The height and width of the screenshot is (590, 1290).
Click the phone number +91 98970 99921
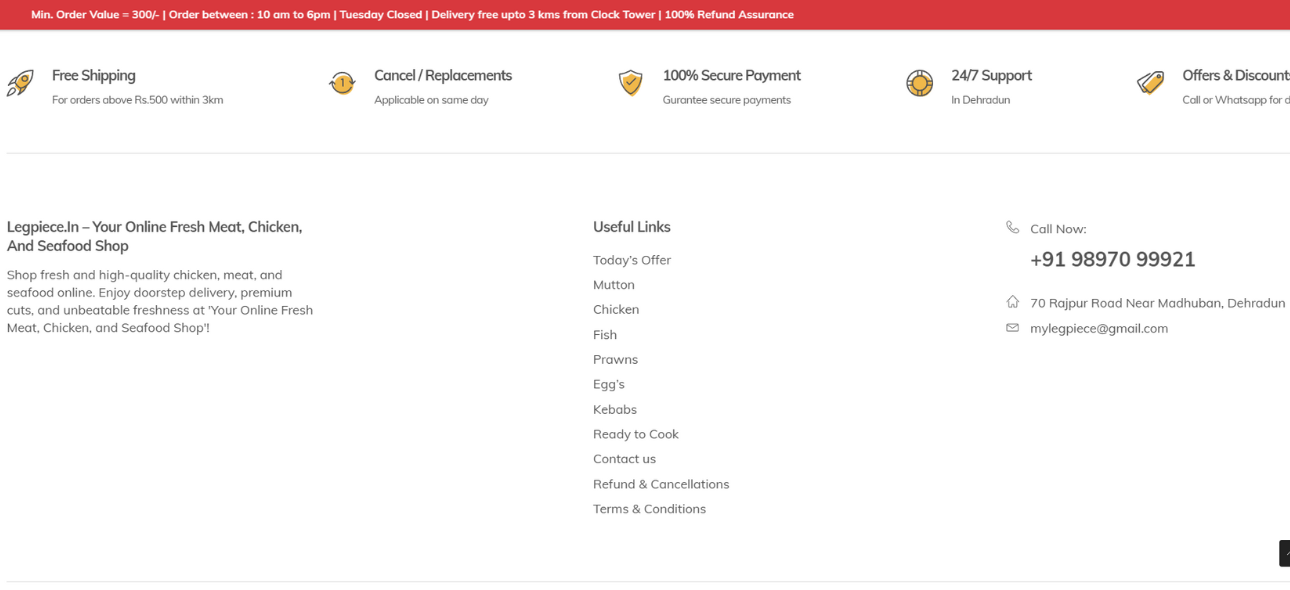tap(1112, 260)
